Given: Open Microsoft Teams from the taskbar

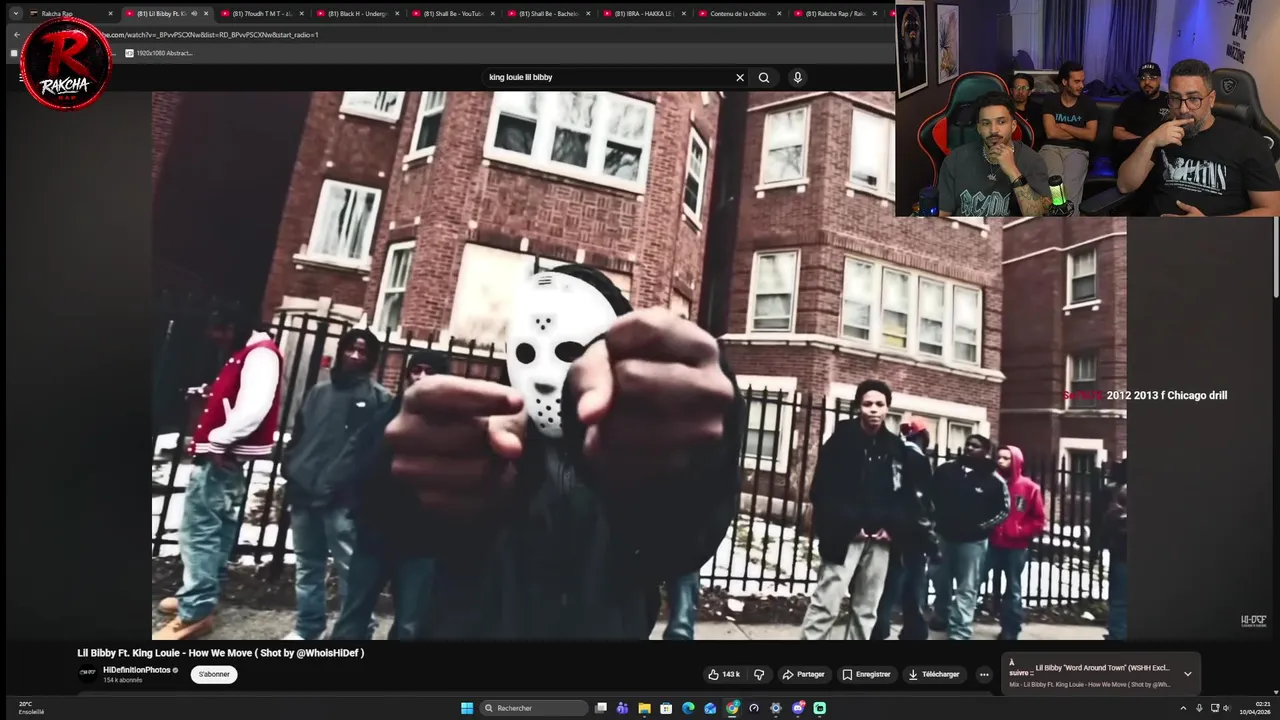Looking at the screenshot, I should click(622, 708).
